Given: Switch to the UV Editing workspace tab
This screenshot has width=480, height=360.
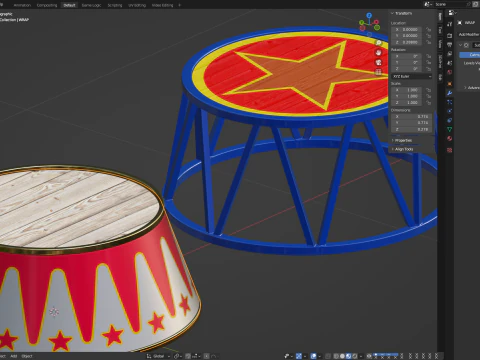Looking at the screenshot, I should coord(137,5).
